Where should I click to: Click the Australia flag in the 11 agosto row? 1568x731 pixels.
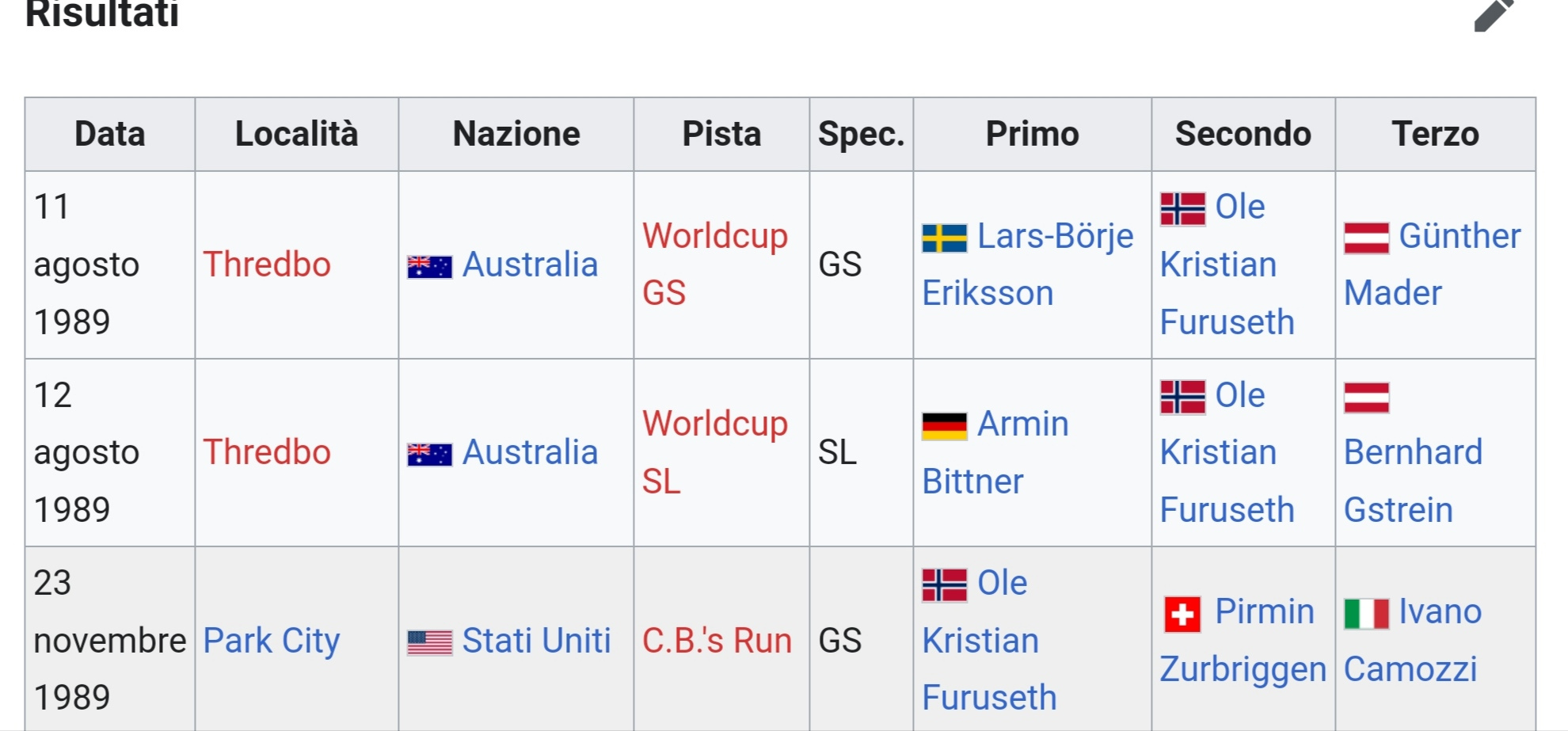click(x=429, y=266)
